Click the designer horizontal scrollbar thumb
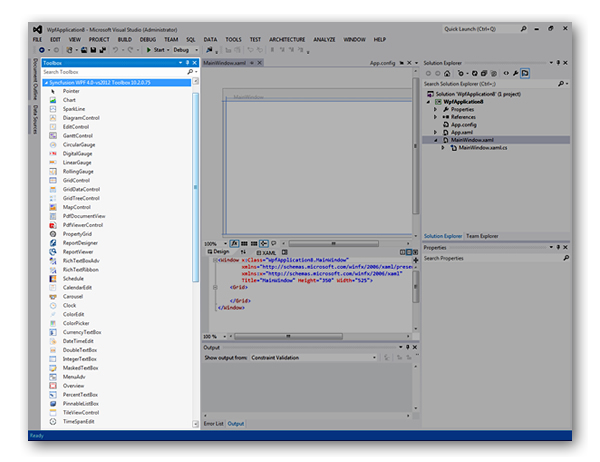 (x=333, y=243)
